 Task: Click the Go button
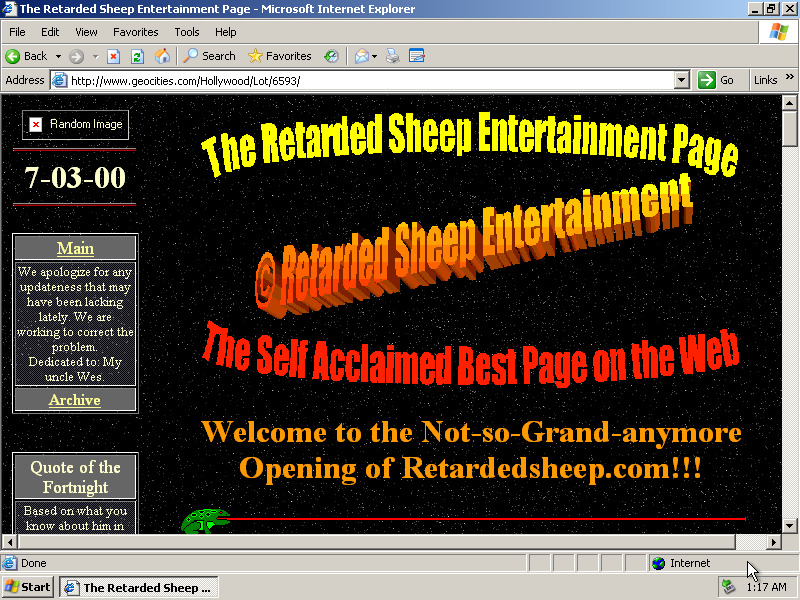pyautogui.click(x=716, y=80)
